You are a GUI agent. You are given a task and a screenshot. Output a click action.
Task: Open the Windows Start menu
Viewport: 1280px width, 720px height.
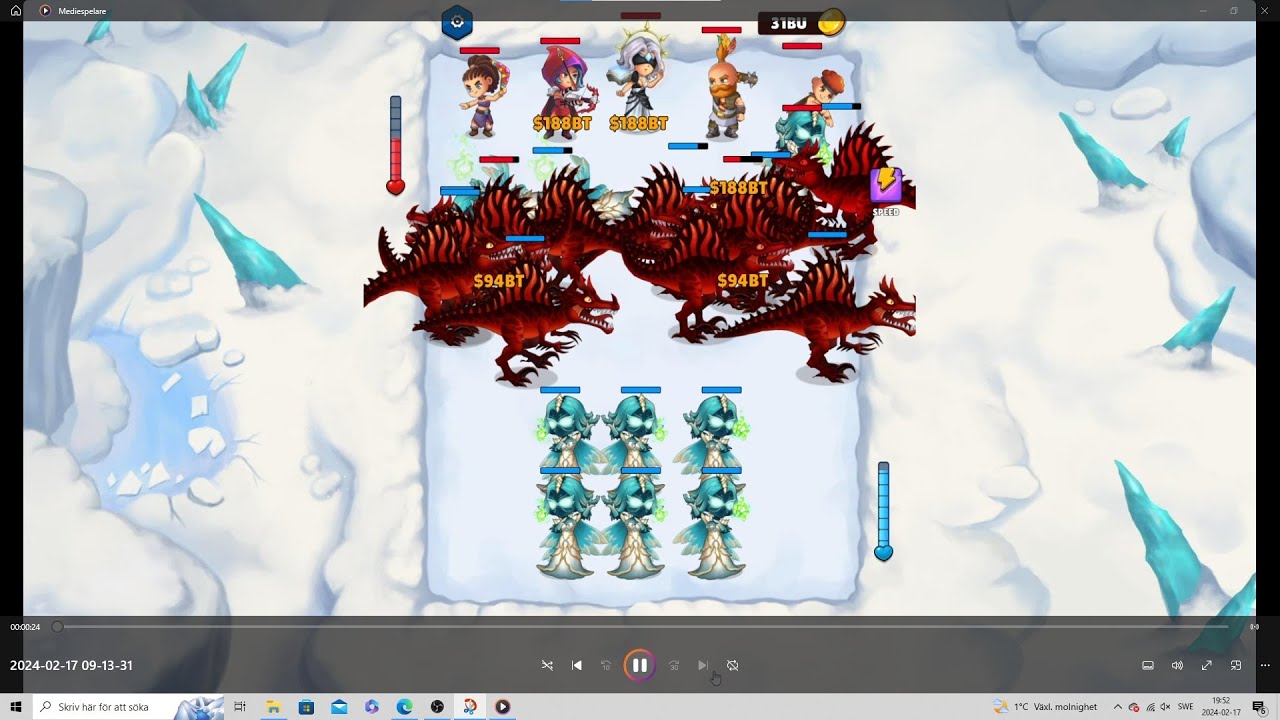point(16,707)
